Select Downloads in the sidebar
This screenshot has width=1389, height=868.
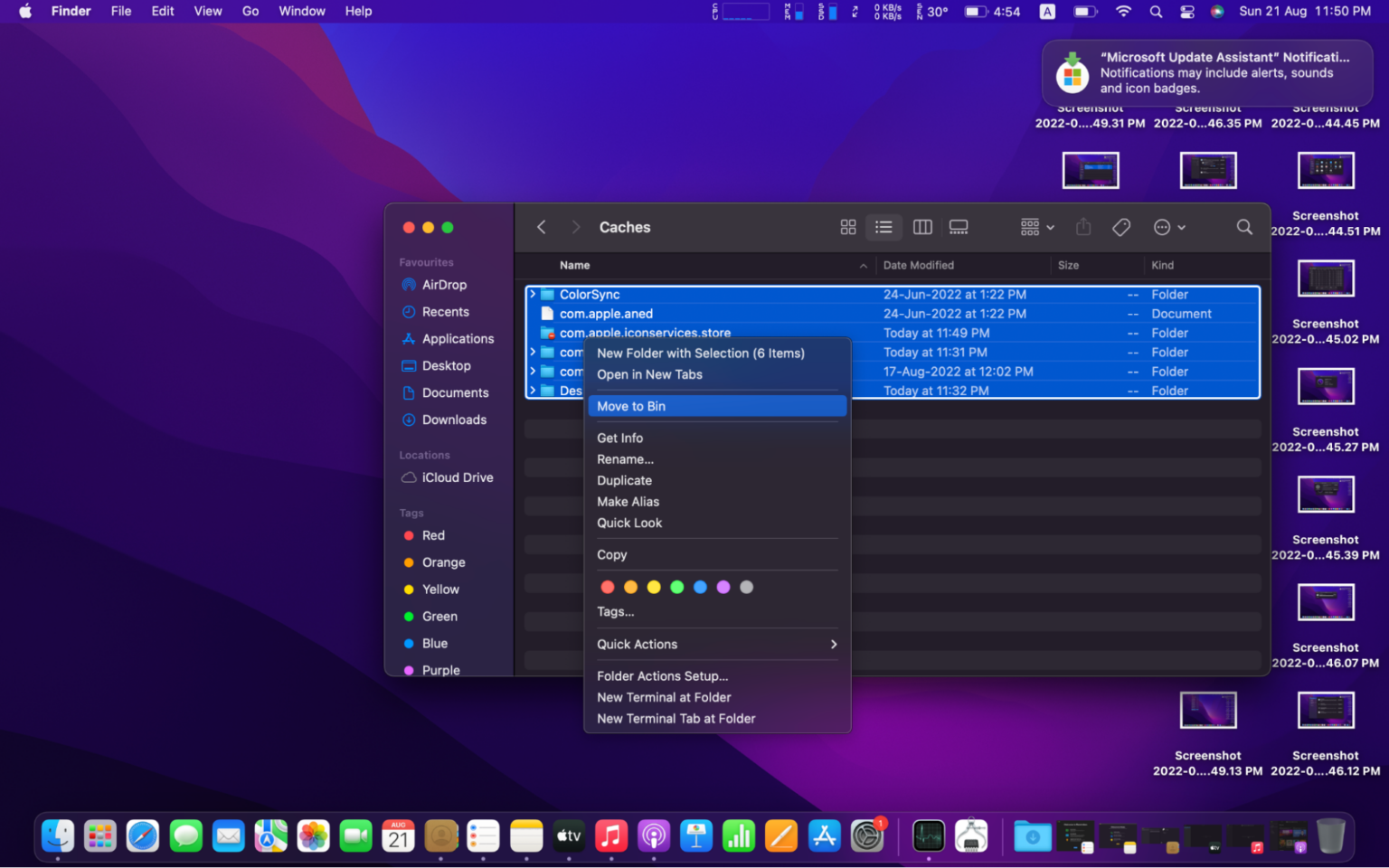coord(453,420)
